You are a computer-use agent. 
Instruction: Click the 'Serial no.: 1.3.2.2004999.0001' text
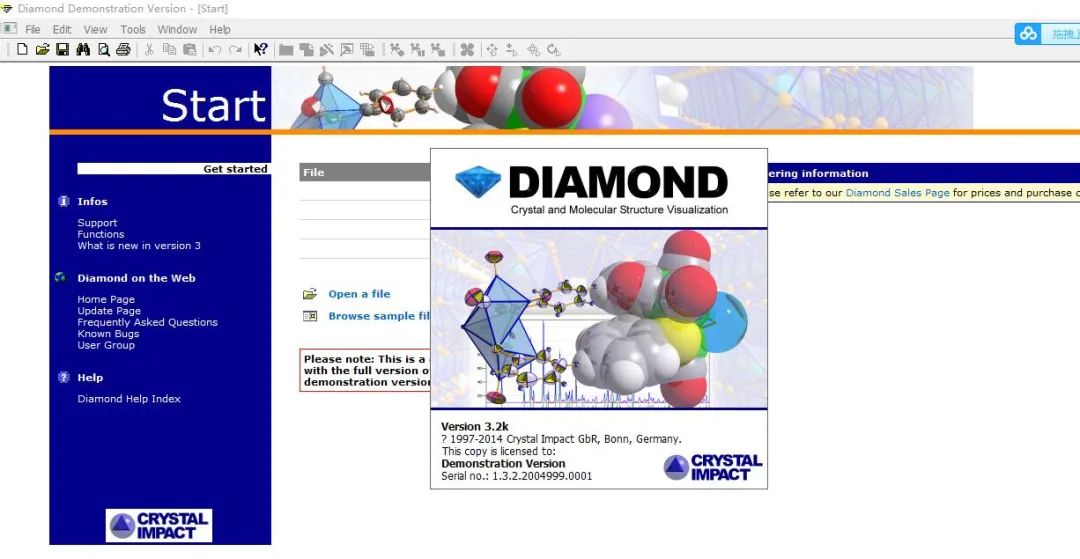517,476
